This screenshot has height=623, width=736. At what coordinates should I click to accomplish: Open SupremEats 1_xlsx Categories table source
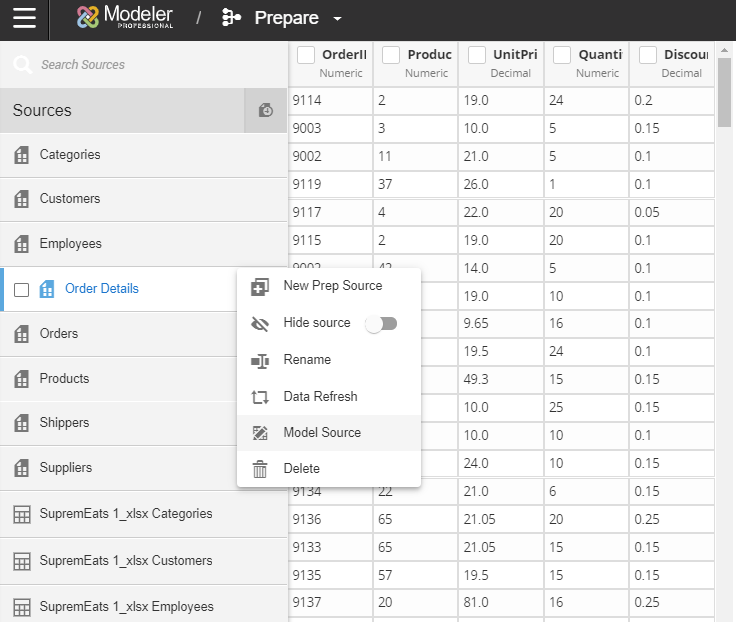tap(125, 514)
